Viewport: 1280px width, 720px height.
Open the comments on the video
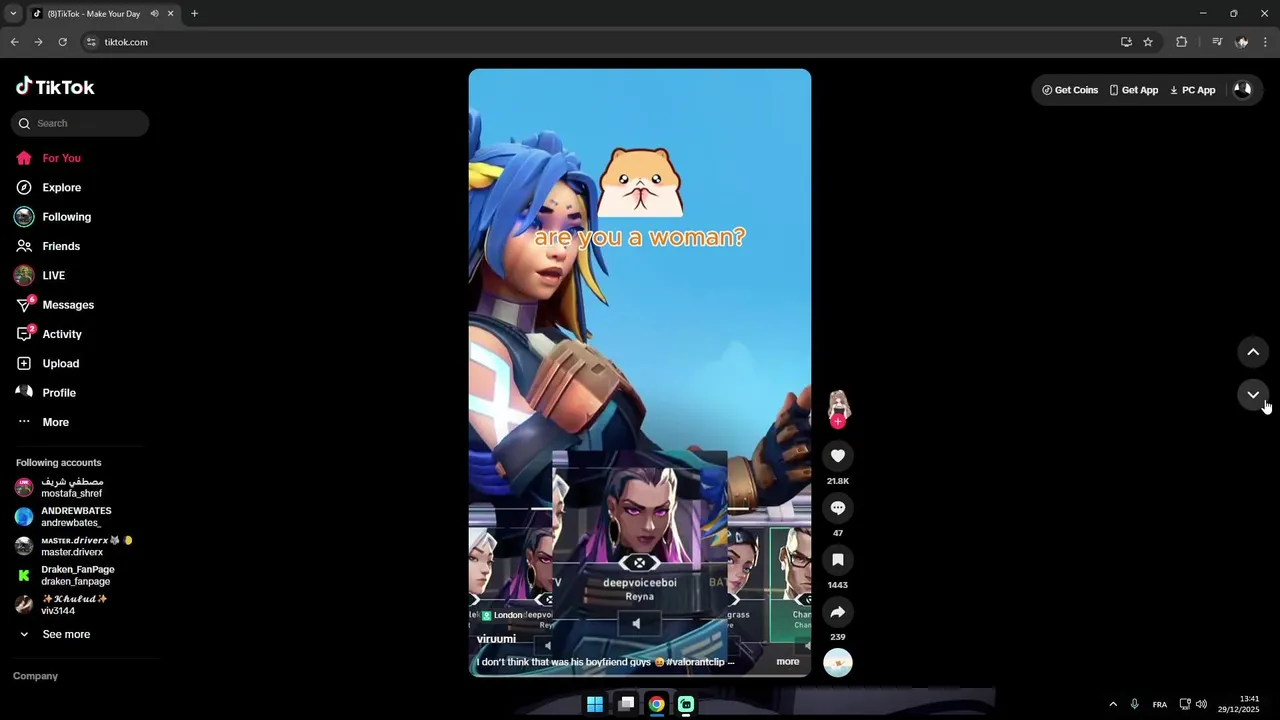(838, 508)
